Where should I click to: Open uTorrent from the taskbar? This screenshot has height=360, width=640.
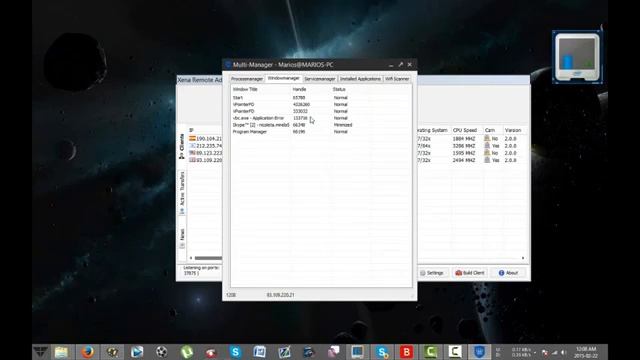187,352
